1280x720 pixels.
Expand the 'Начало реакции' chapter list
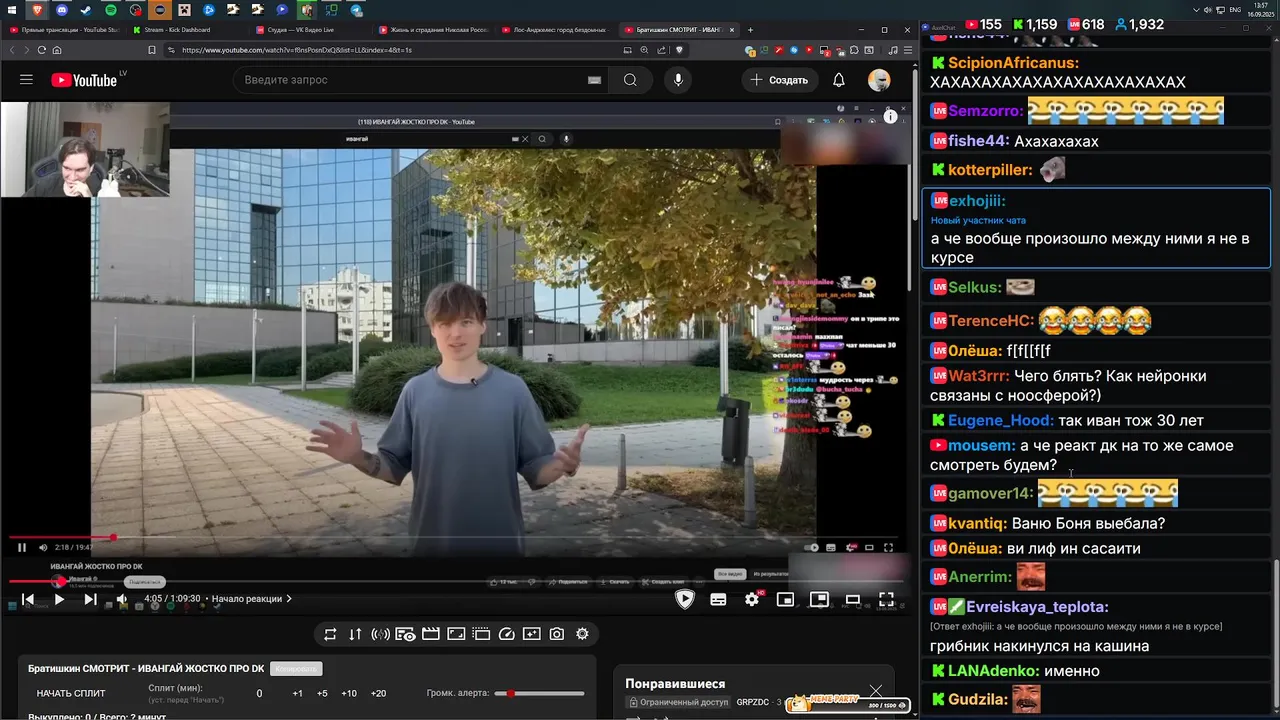(252, 599)
